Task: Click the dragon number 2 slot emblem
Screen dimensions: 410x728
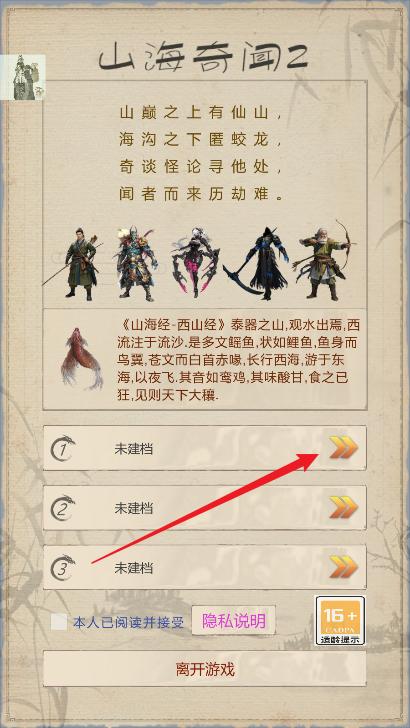Action: (63, 508)
